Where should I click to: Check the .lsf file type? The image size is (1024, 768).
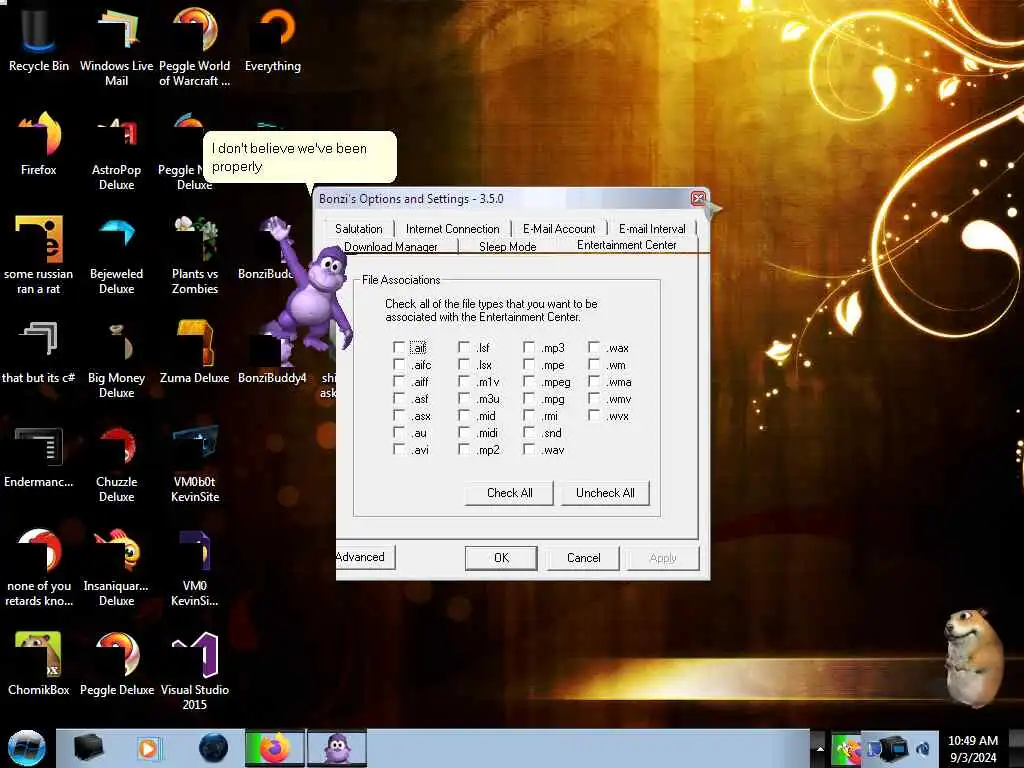[x=464, y=347]
